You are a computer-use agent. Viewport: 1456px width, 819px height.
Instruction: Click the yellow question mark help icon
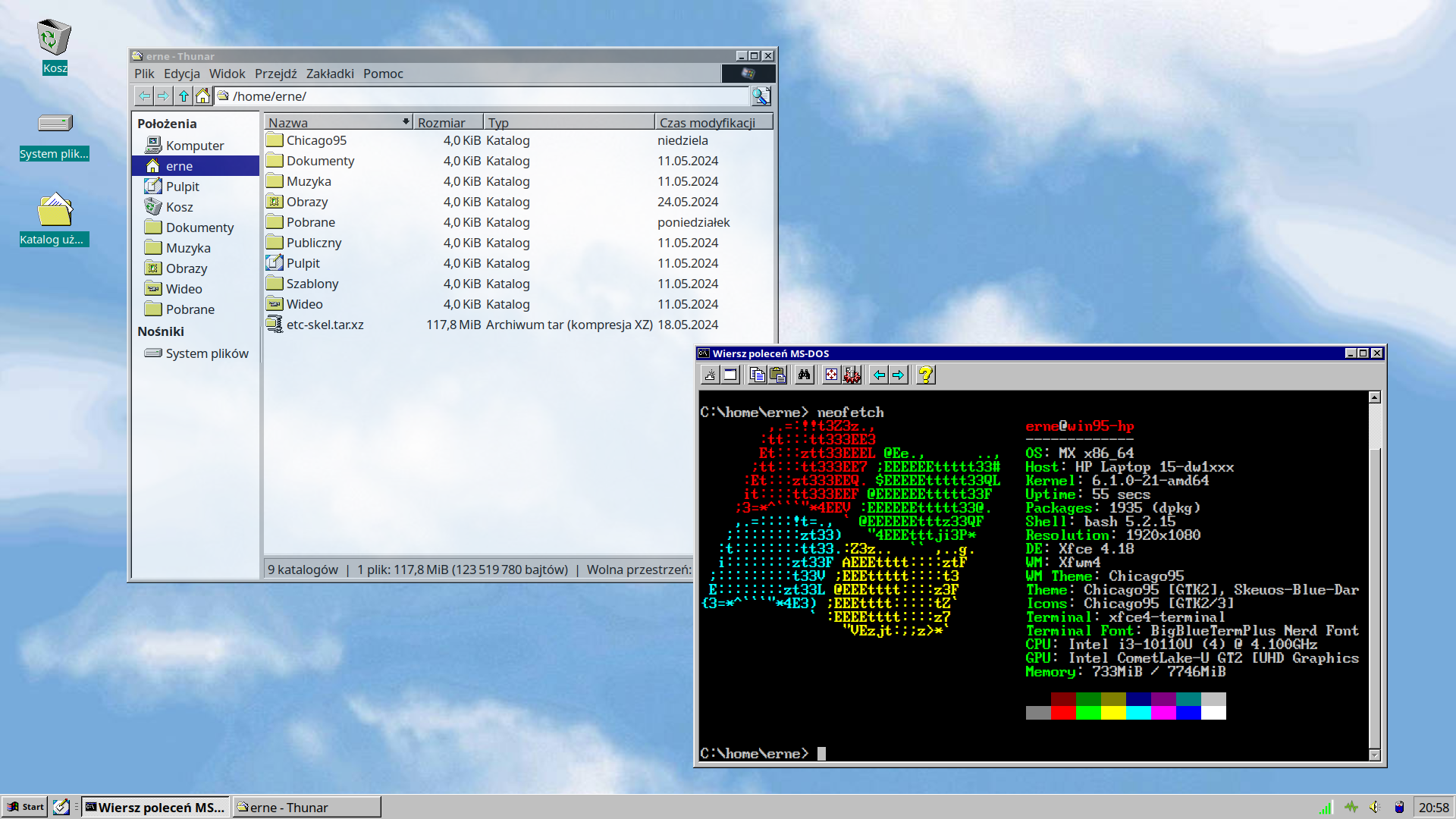(x=925, y=375)
